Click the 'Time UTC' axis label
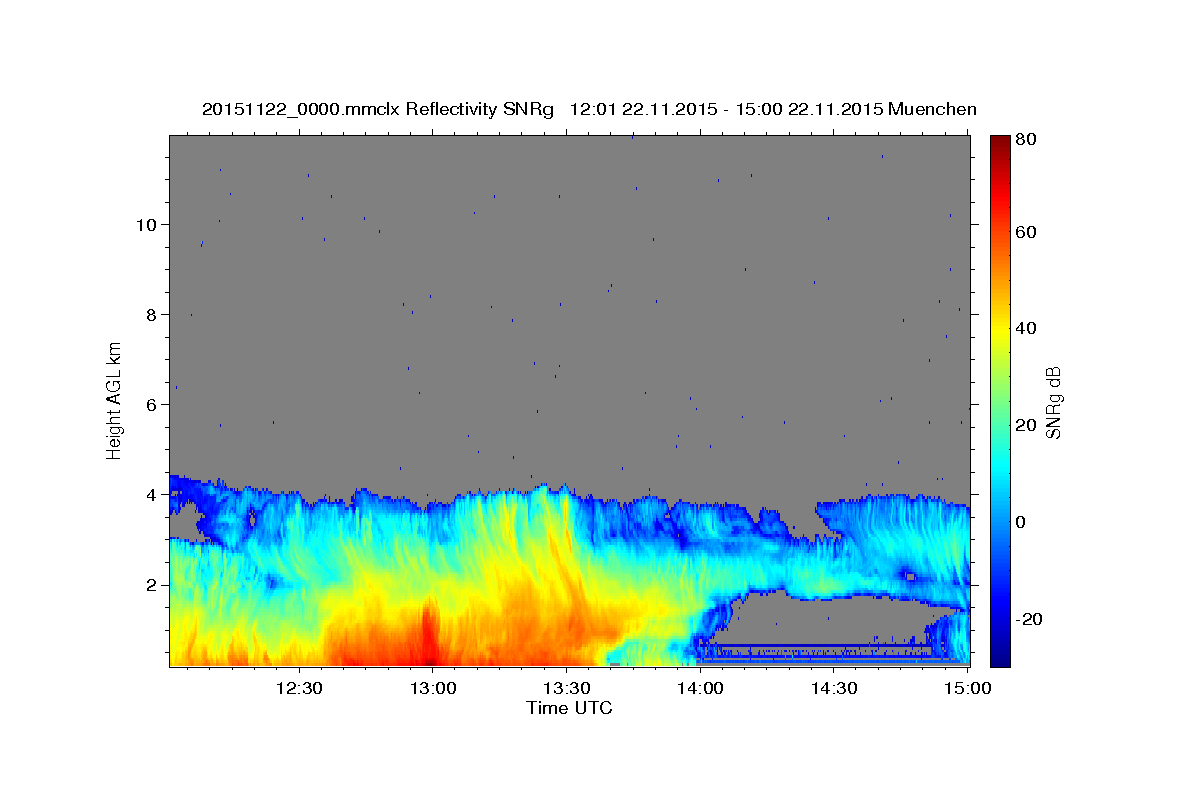Screen dimensions: 1200x800 tap(569, 708)
